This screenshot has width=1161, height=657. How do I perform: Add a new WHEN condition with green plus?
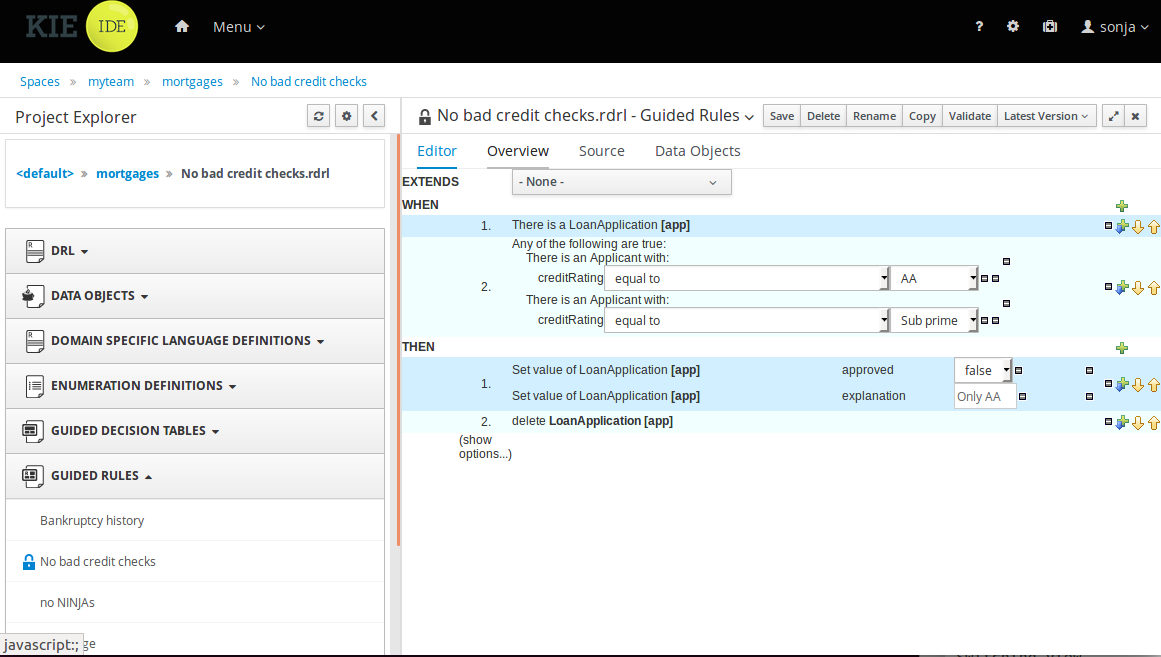(x=1122, y=206)
